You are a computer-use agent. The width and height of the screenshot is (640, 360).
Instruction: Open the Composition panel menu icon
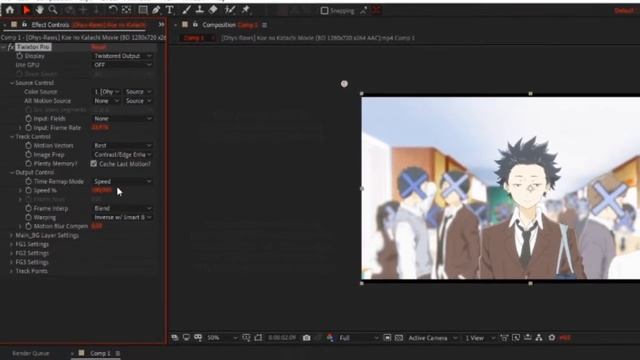[x=264, y=25]
